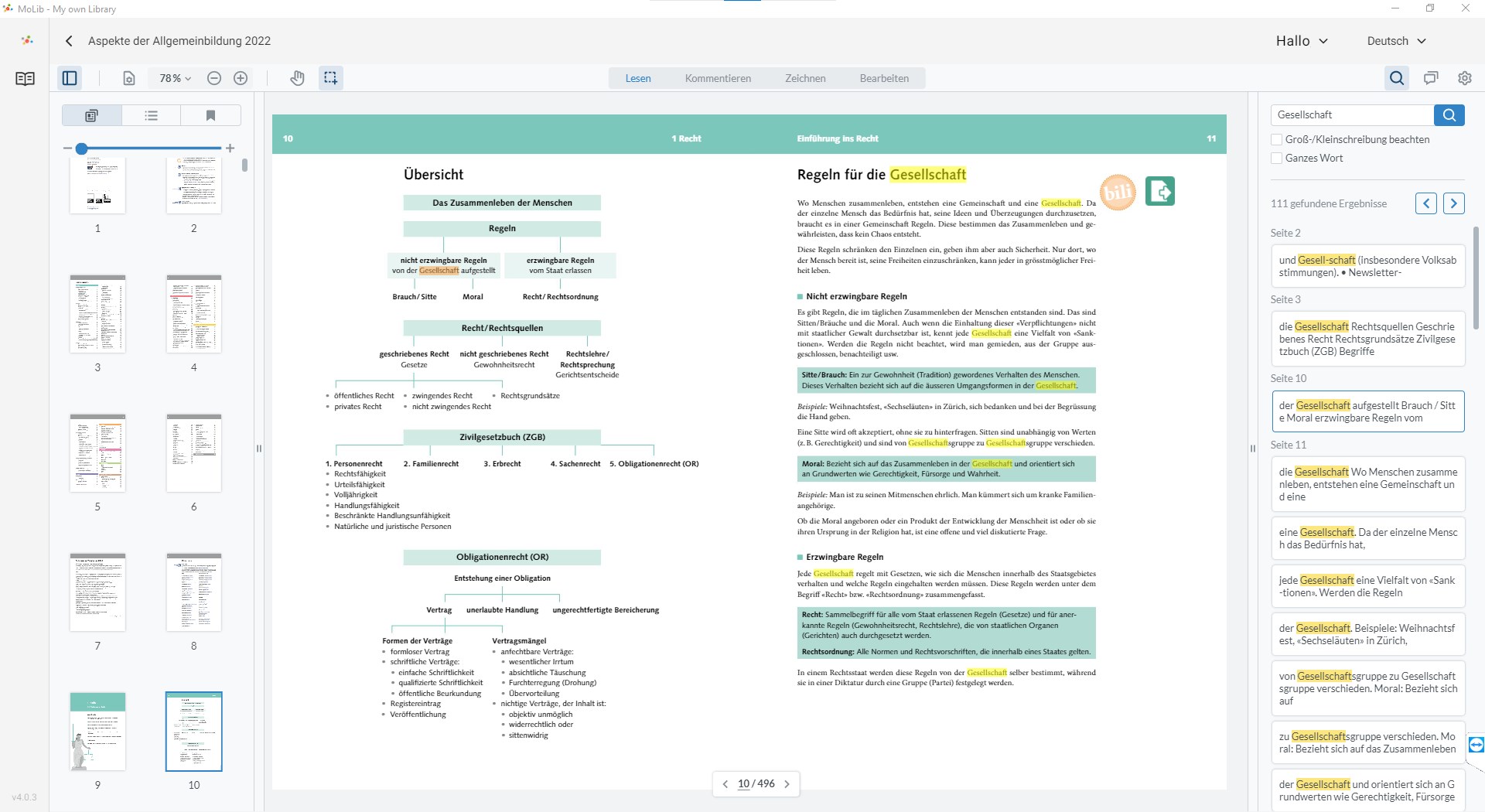Viewport: 1485px width, 812px height.
Task: Go to previous search result
Action: click(1426, 203)
